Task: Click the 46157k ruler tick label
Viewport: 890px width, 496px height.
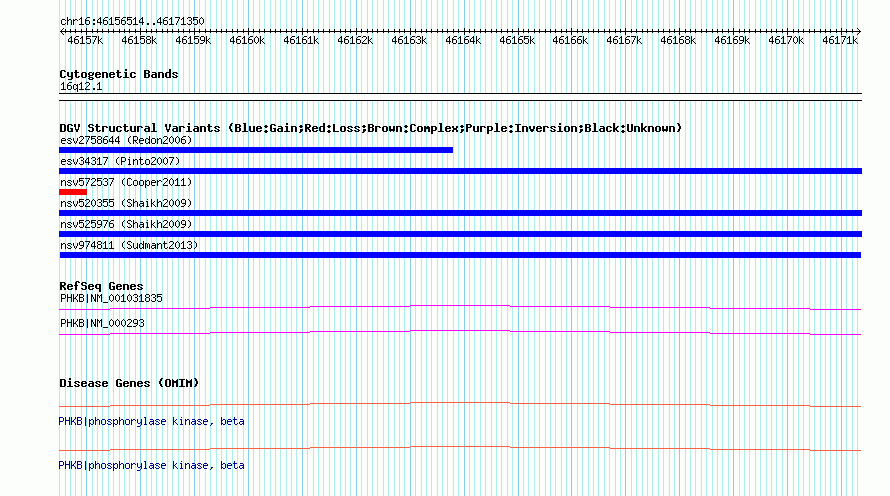Action: point(85,40)
